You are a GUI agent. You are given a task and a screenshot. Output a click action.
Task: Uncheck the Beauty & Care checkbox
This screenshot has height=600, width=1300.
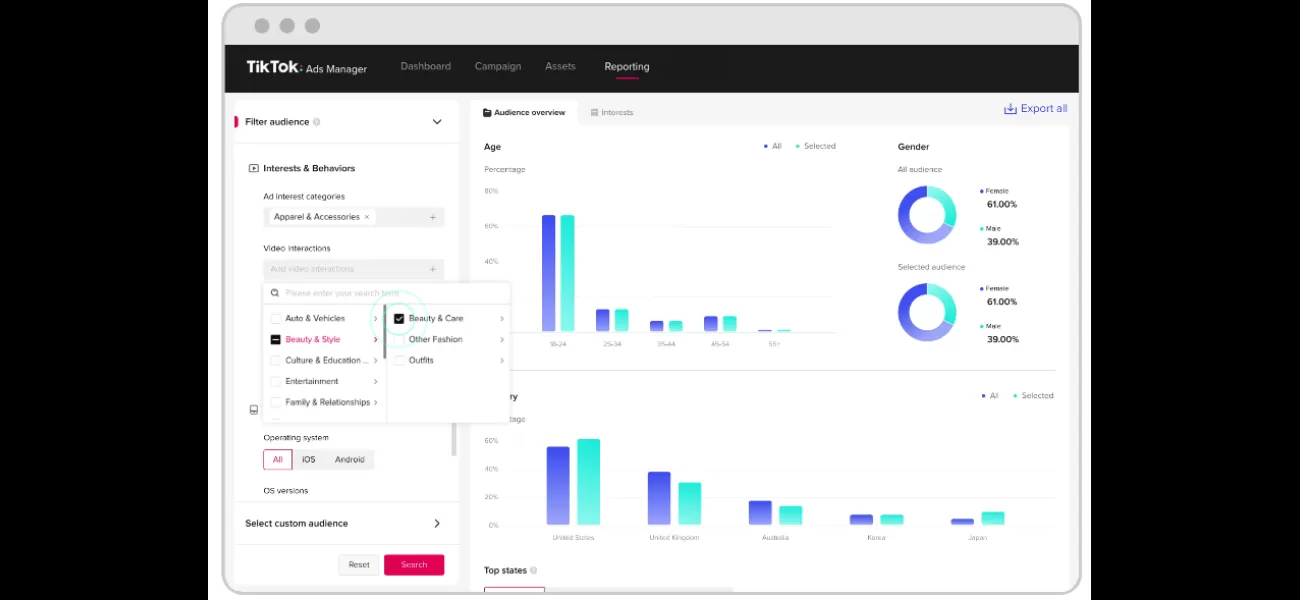(399, 319)
